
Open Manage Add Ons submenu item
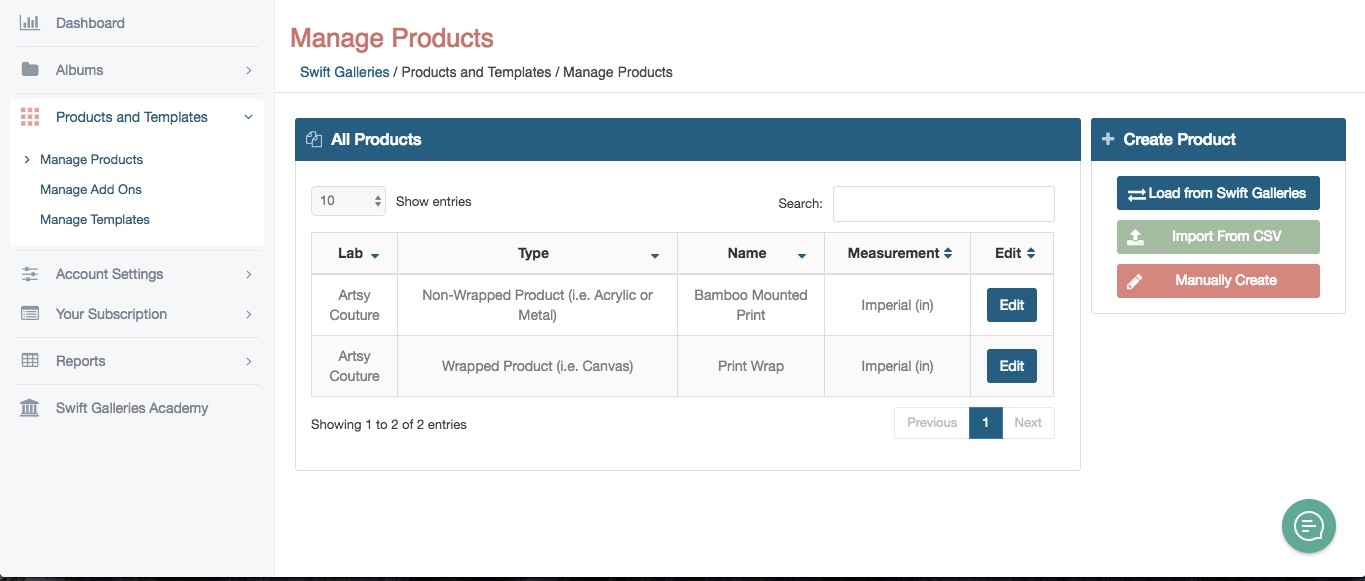point(91,189)
